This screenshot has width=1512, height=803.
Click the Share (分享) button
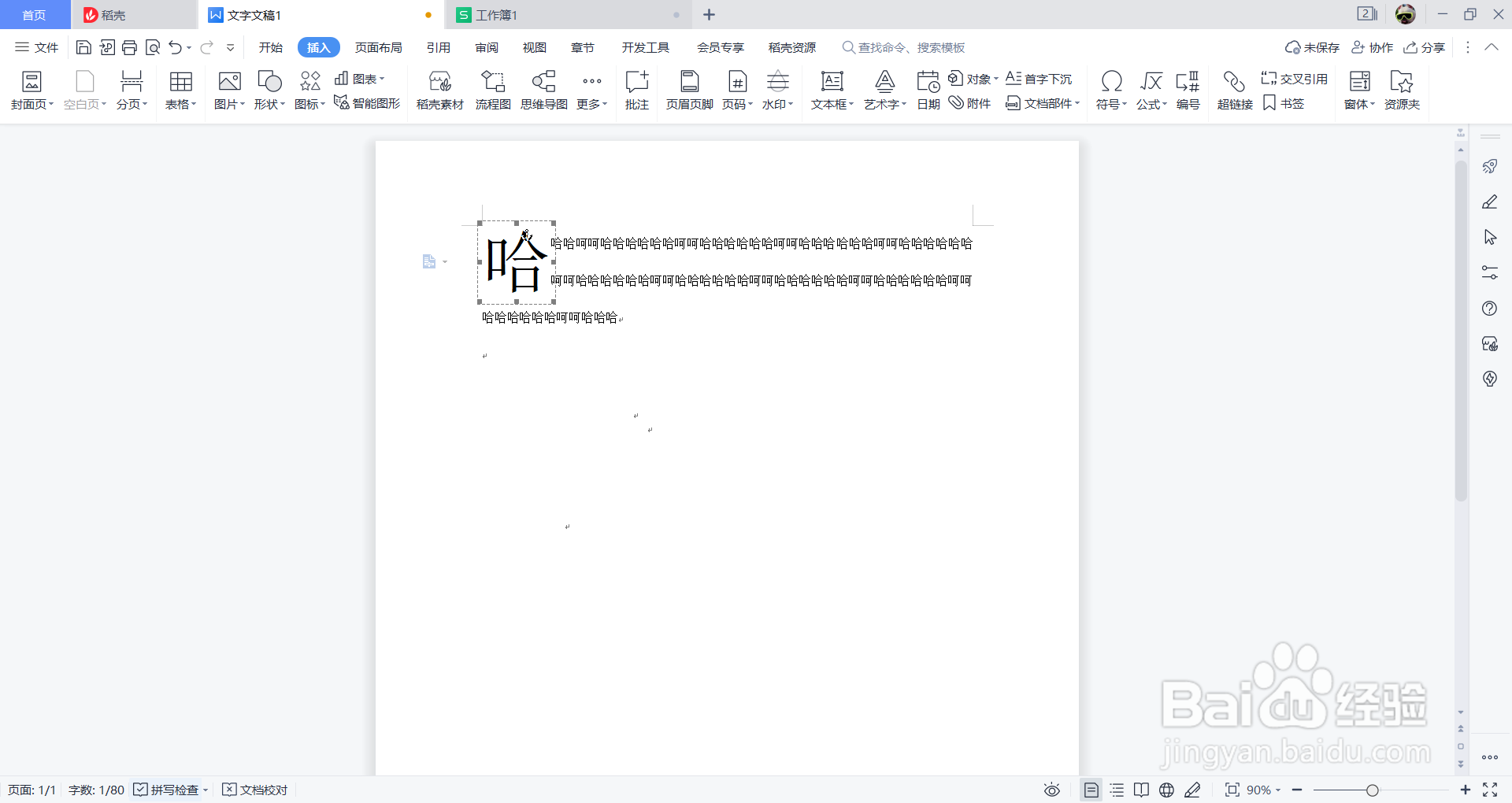pyautogui.click(x=1425, y=47)
